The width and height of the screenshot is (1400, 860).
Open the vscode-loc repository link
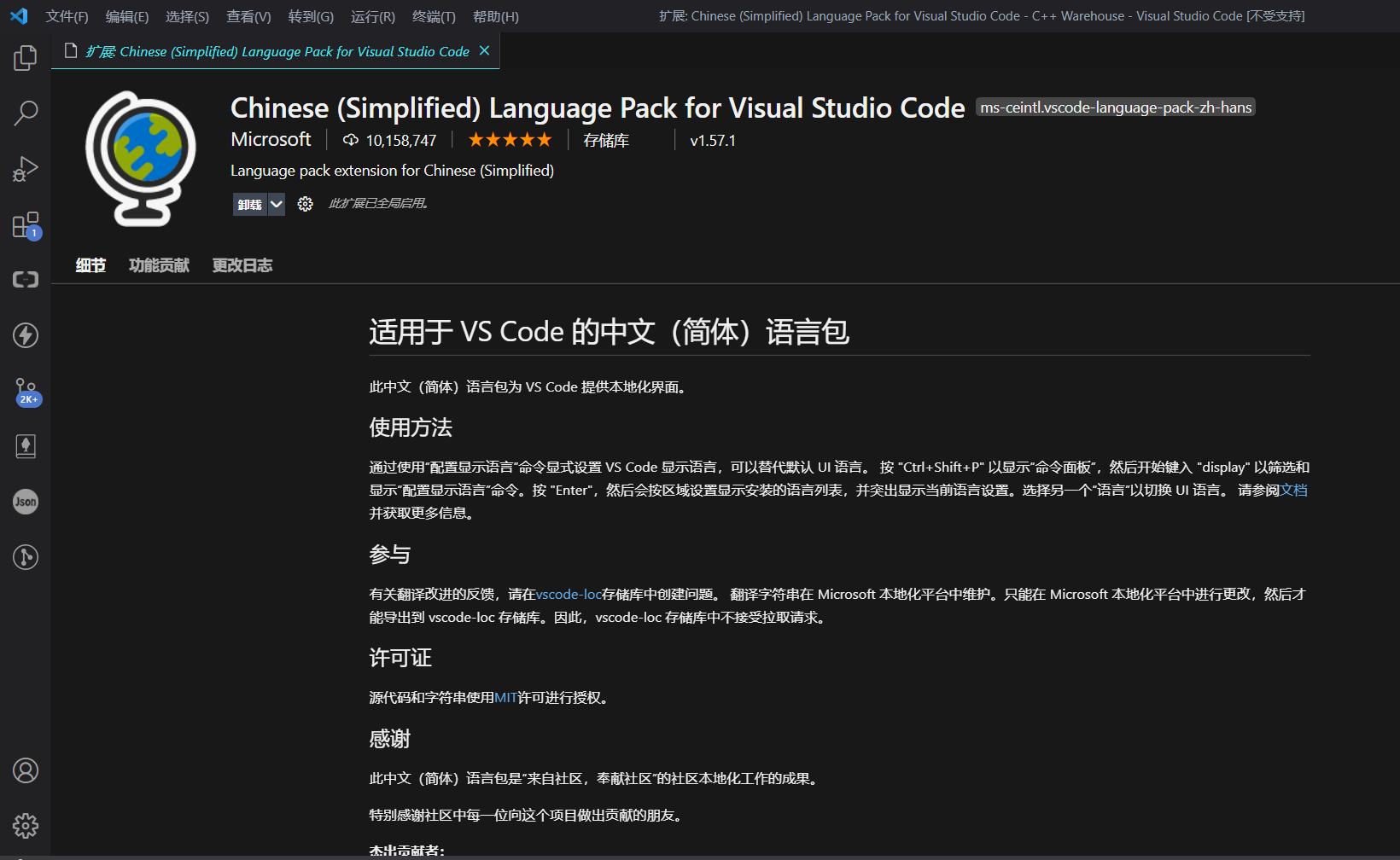pos(569,594)
